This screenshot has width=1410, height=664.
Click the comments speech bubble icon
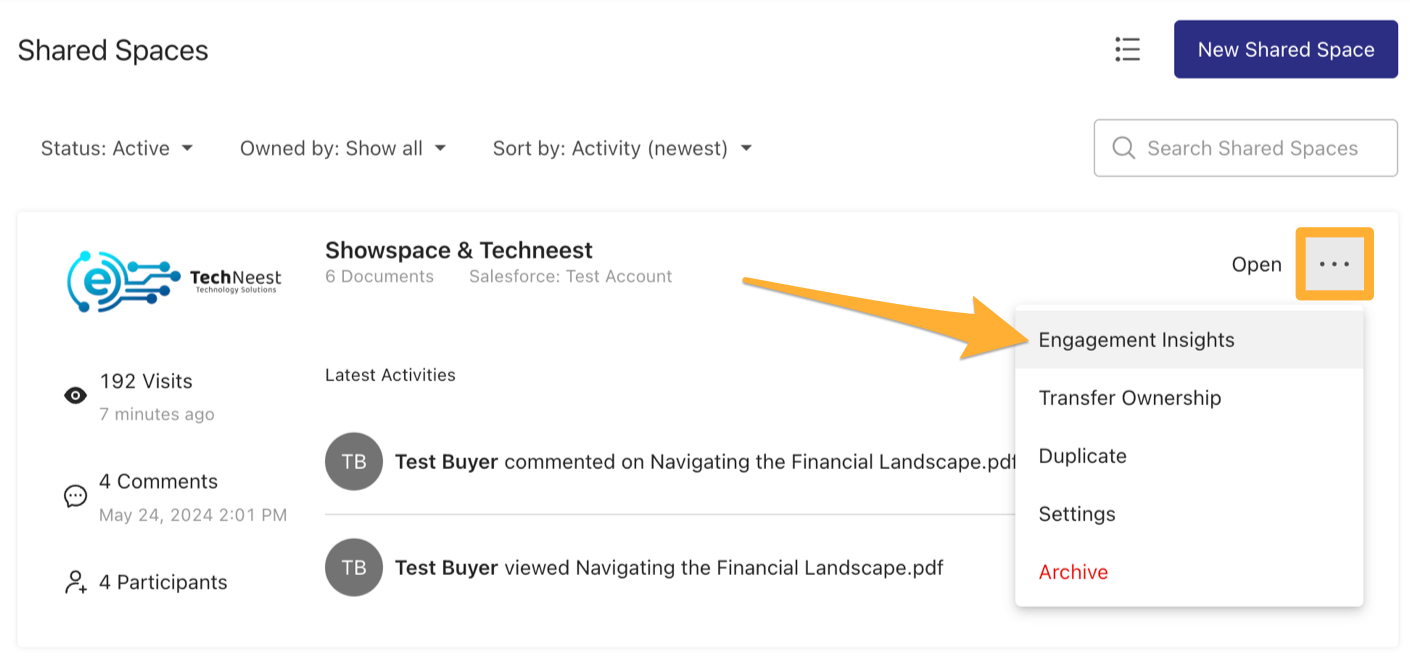(75, 496)
